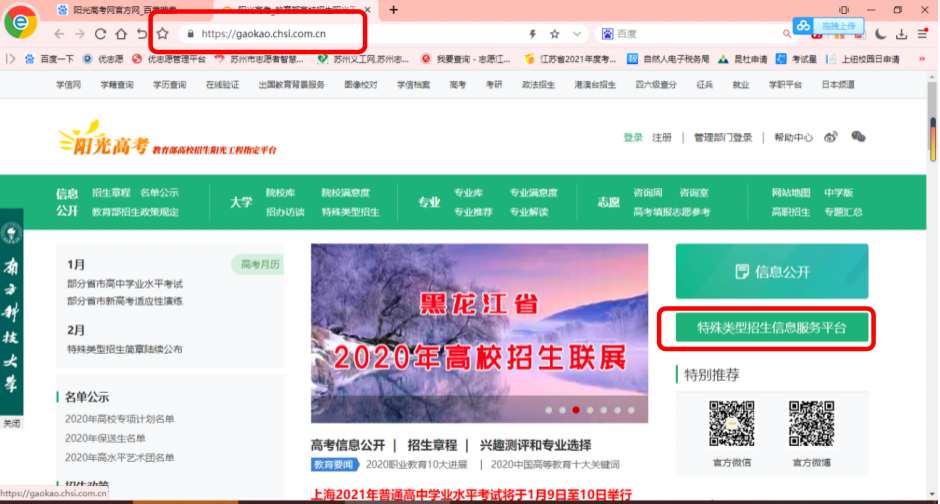The height and width of the screenshot is (504, 940).
Task: Open the downloads arrow icon
Action: point(901,34)
